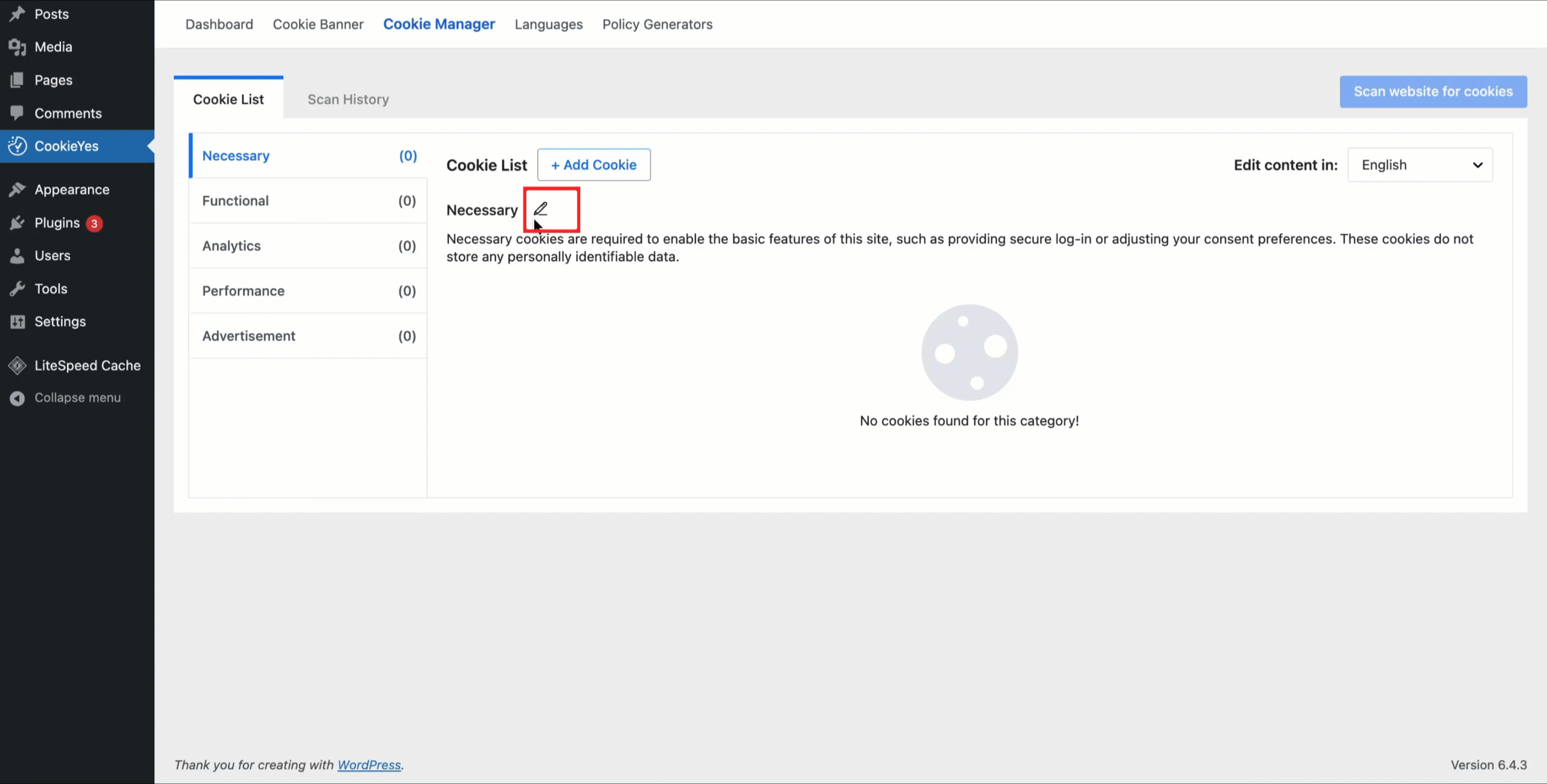Screen dimensions: 1547x784
Task: Select the Advertisement cookie category
Action: coord(308,336)
